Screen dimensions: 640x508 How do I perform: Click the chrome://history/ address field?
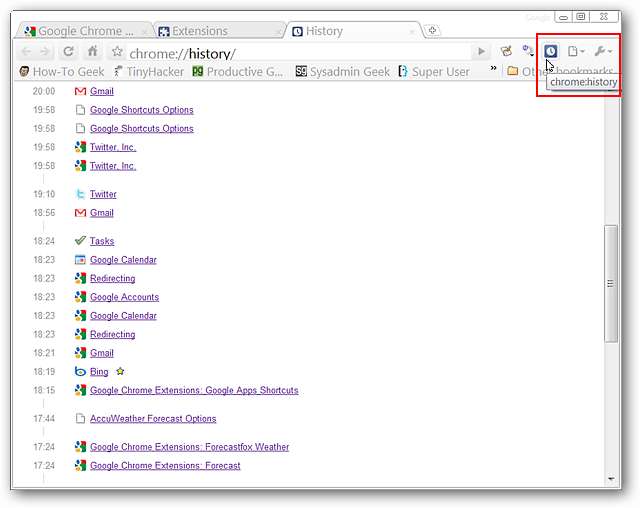tap(298, 53)
